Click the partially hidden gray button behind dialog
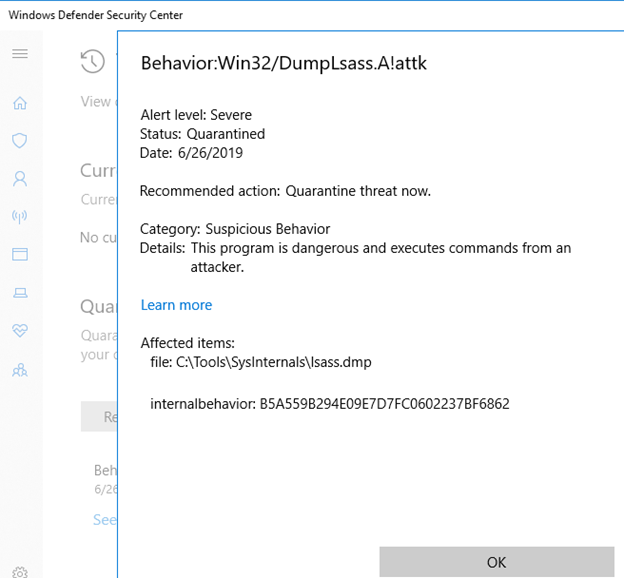 pyautogui.click(x=99, y=416)
